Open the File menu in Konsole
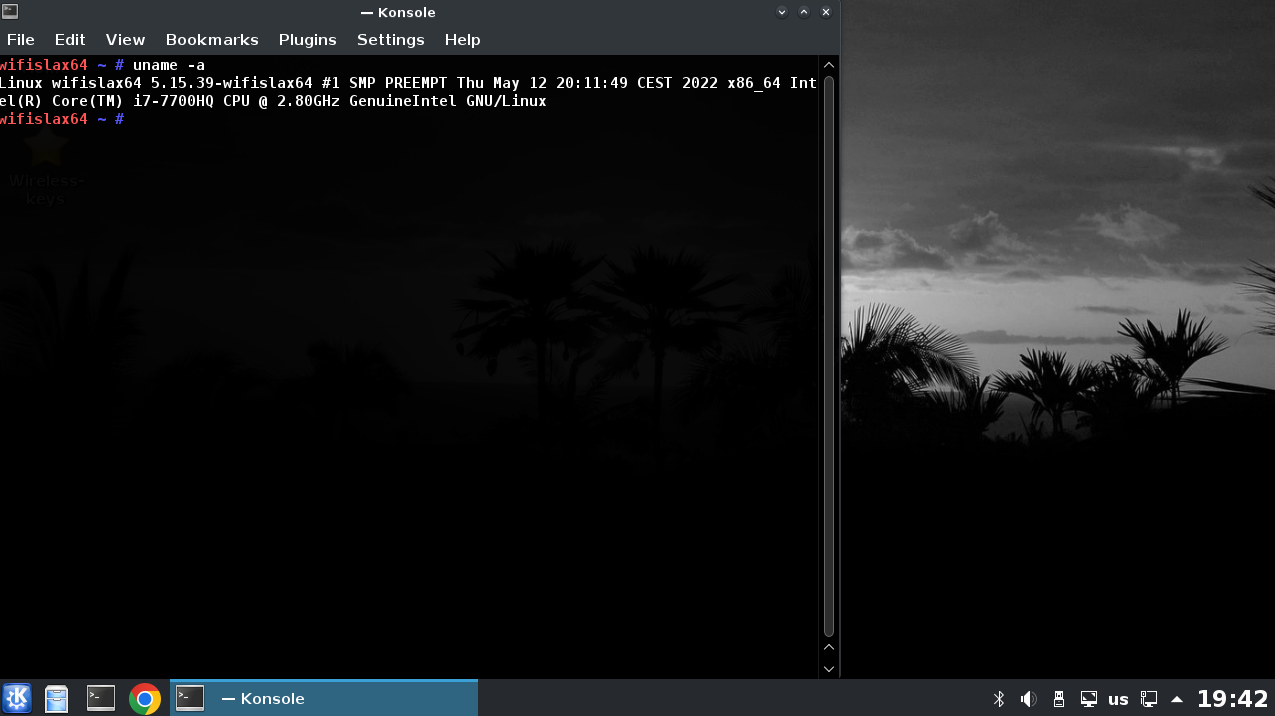Screen dimensions: 1275x716 click(21, 40)
